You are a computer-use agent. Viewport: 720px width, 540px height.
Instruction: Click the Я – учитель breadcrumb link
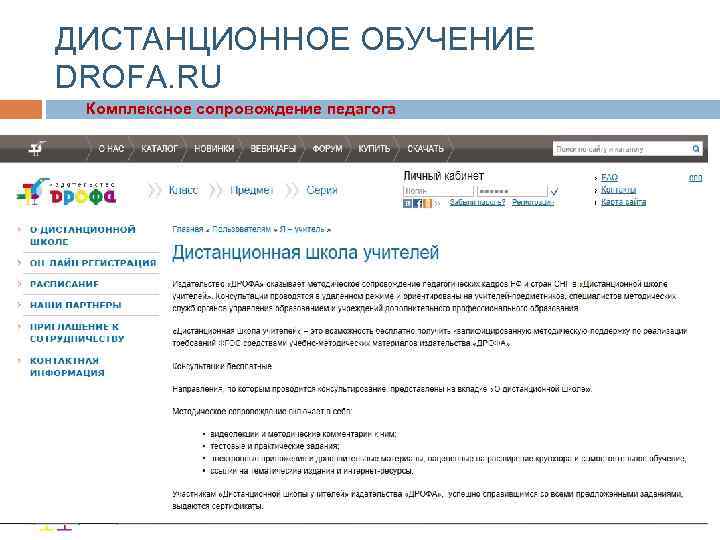302,229
